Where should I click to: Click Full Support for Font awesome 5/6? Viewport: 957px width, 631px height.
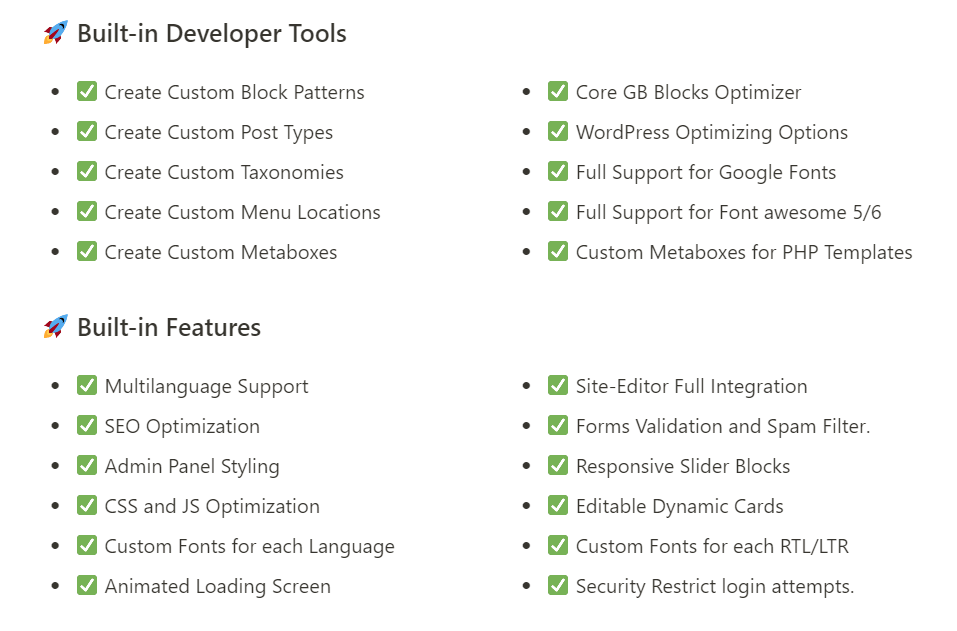(729, 212)
